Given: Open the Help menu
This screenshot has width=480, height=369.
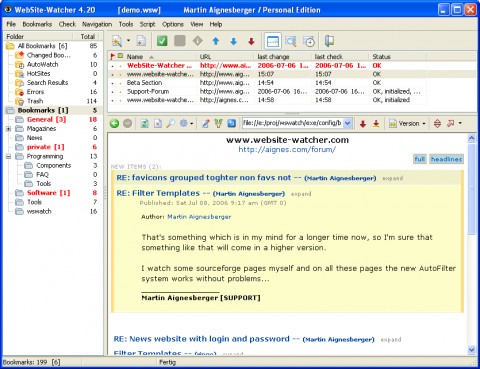Looking at the screenshot, I should coord(216,24).
